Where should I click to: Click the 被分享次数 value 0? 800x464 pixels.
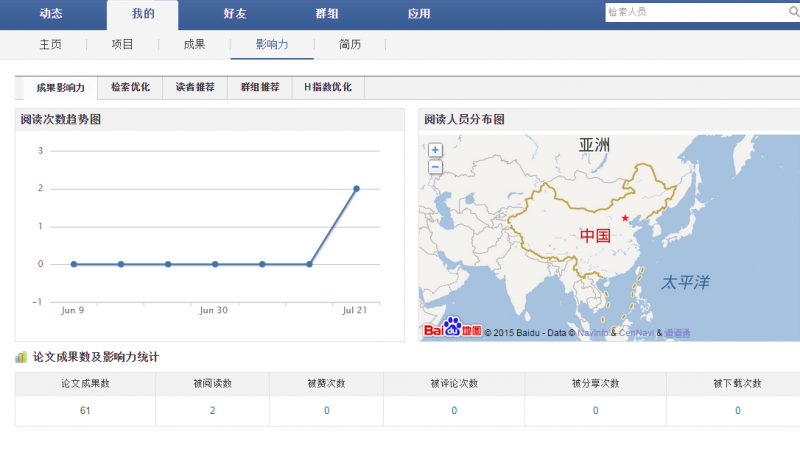(595, 410)
